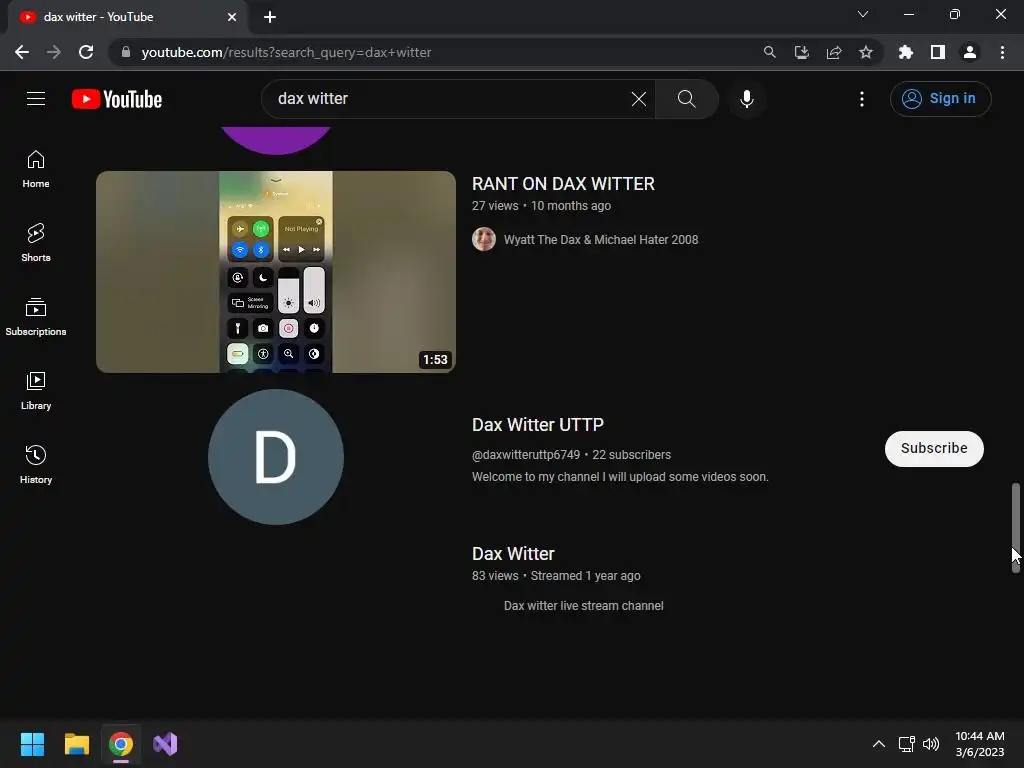The width and height of the screenshot is (1024, 768).
Task: Open the RANT ON DAX WITTER title
Action: [563, 184]
